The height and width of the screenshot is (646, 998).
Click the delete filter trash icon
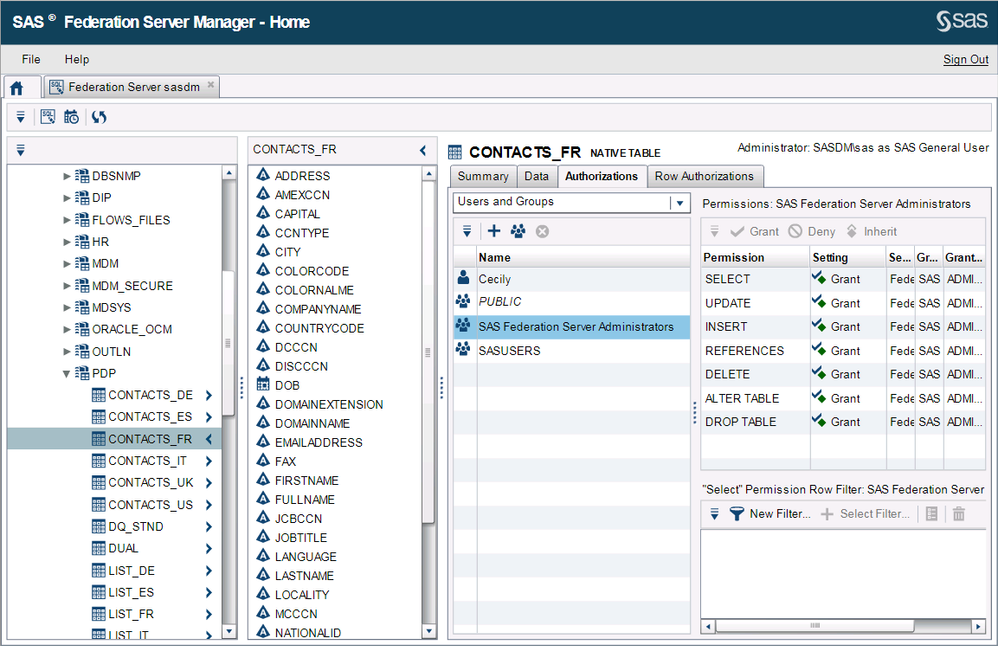point(959,514)
